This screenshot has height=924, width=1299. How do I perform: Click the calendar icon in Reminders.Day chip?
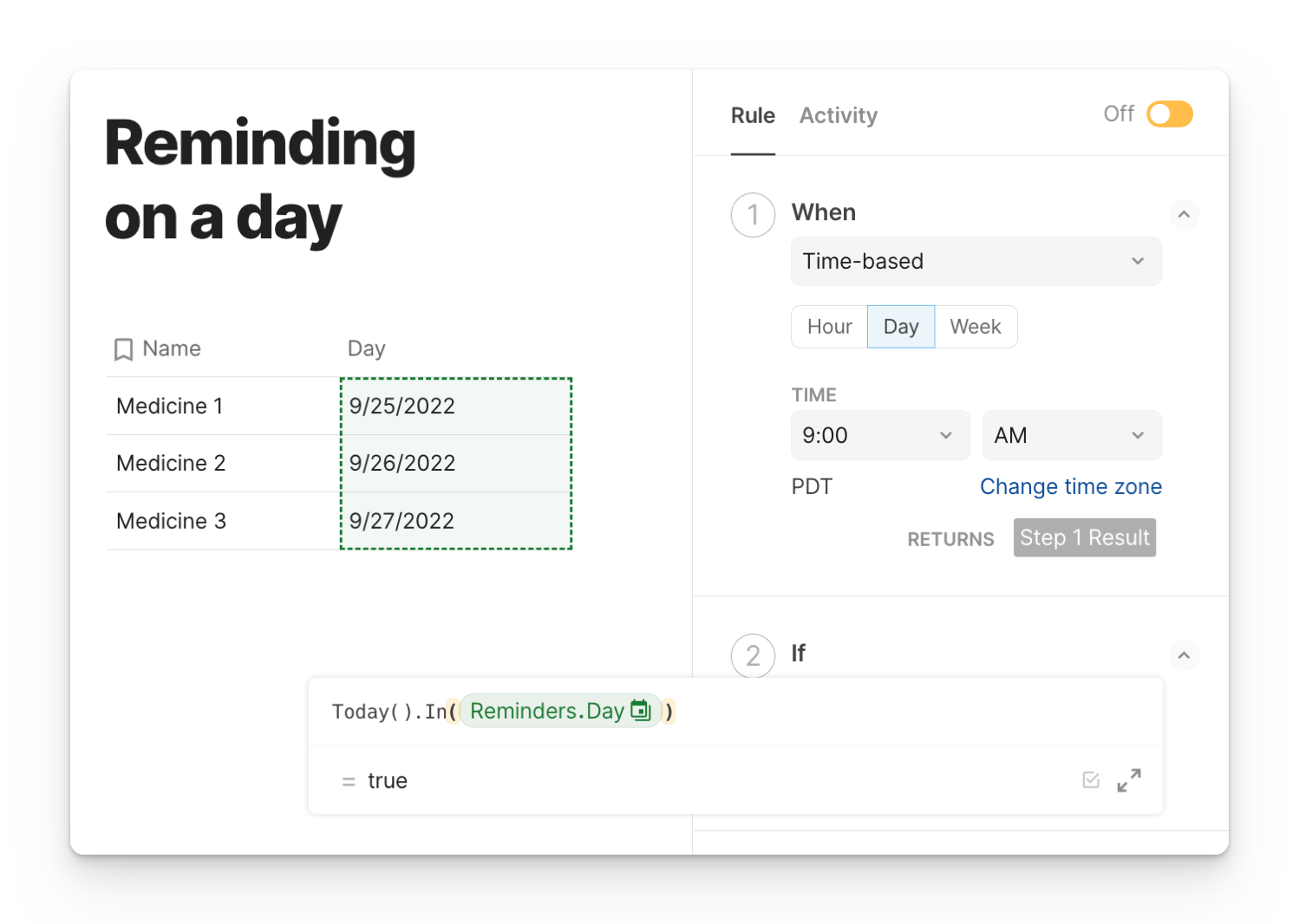click(x=640, y=711)
